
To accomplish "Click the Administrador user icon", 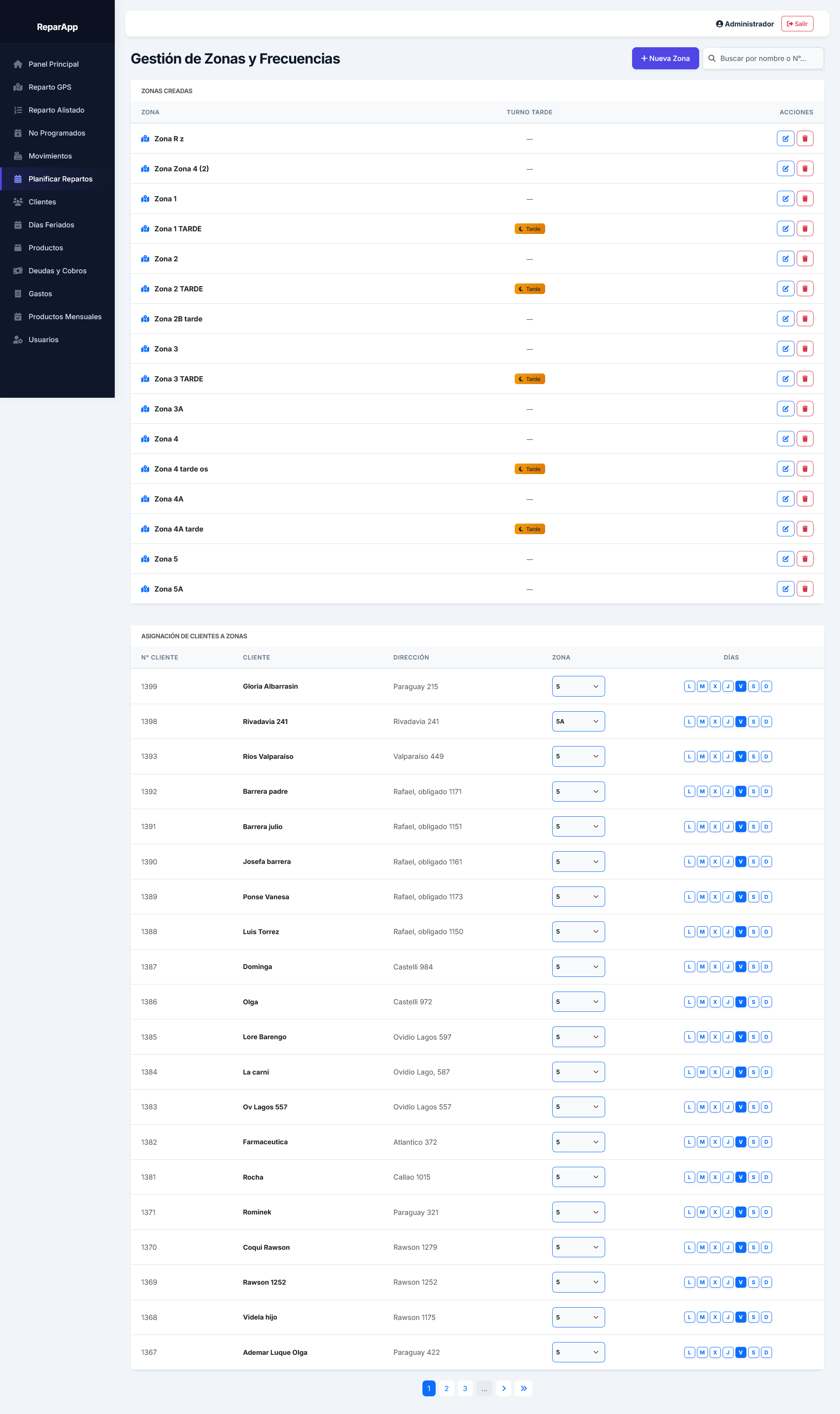I will click(719, 24).
